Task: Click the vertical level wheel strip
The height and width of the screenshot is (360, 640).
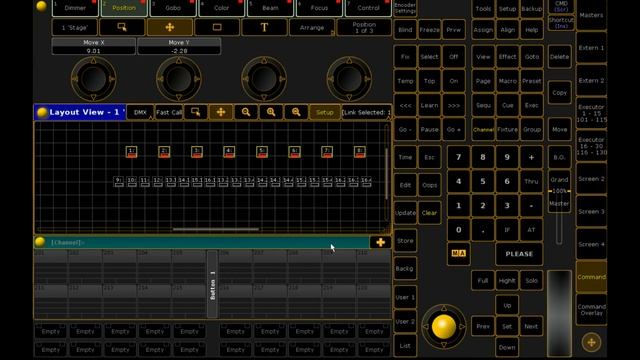Action: 559,313
